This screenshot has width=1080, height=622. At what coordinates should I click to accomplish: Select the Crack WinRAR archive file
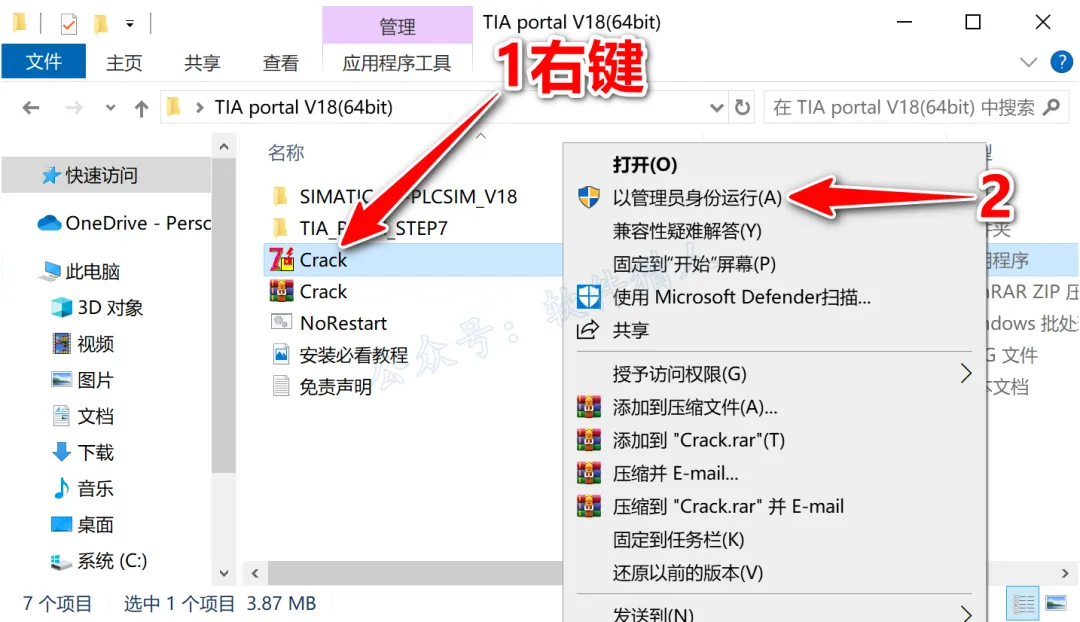(x=323, y=291)
